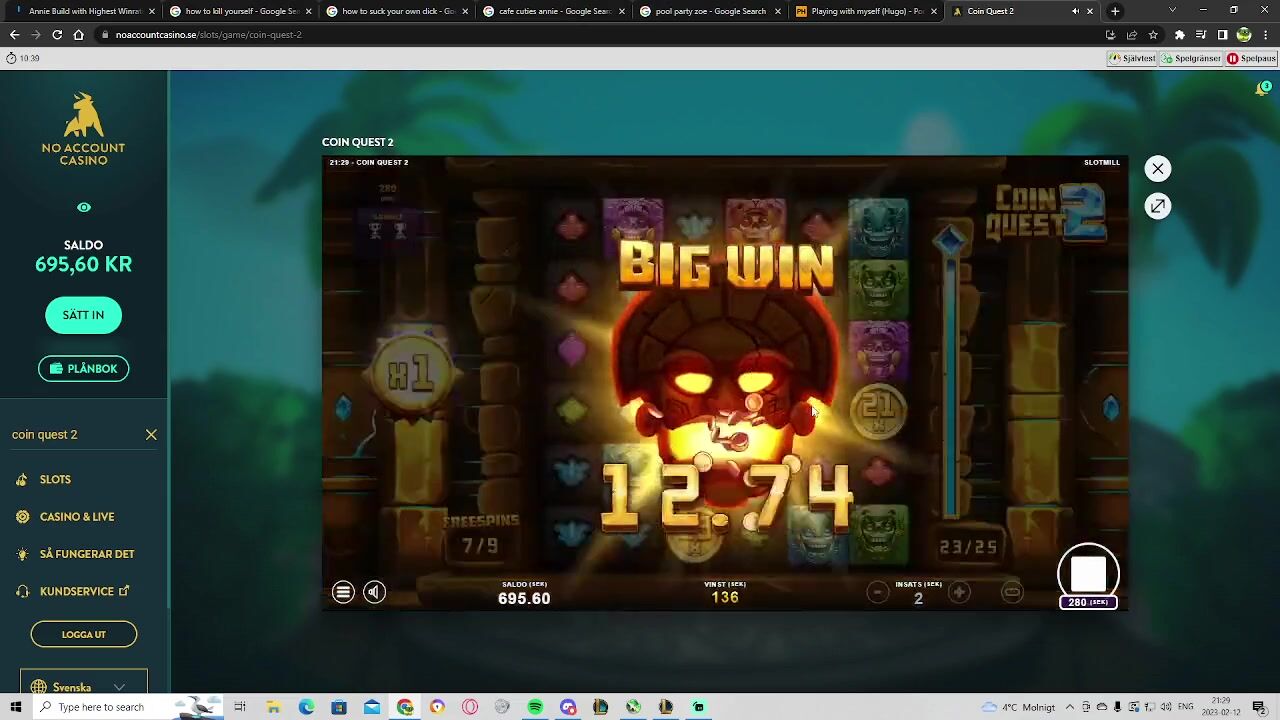Open the notifications bell
This screenshot has height=720, width=1280.
click(x=1262, y=89)
